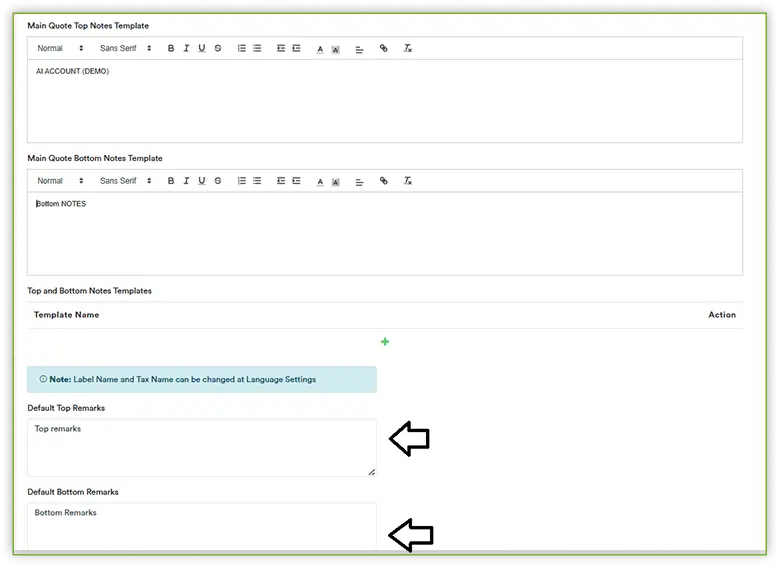Click the Action column header
Viewport: 780px width, 568px height.
coord(722,315)
